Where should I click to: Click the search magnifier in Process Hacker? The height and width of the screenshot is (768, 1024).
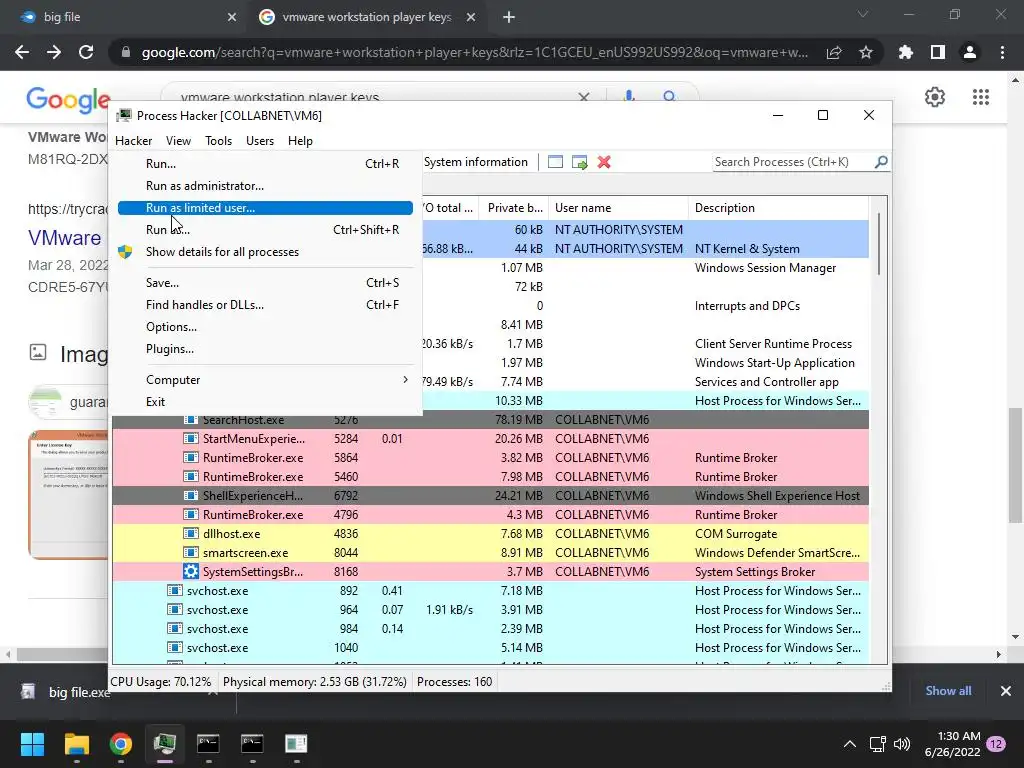pos(881,161)
